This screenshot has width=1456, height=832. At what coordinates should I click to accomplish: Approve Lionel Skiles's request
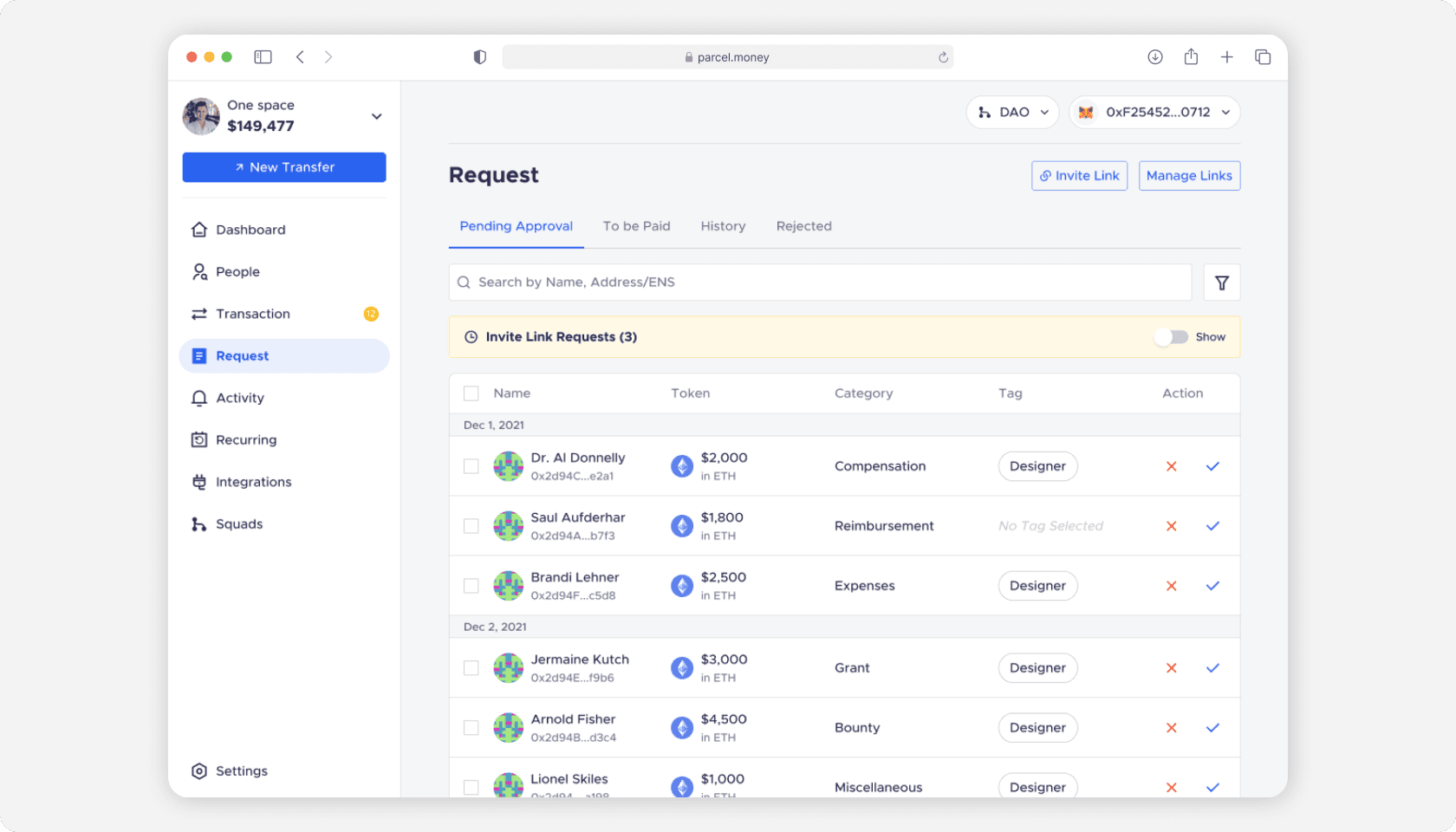tap(1212, 788)
